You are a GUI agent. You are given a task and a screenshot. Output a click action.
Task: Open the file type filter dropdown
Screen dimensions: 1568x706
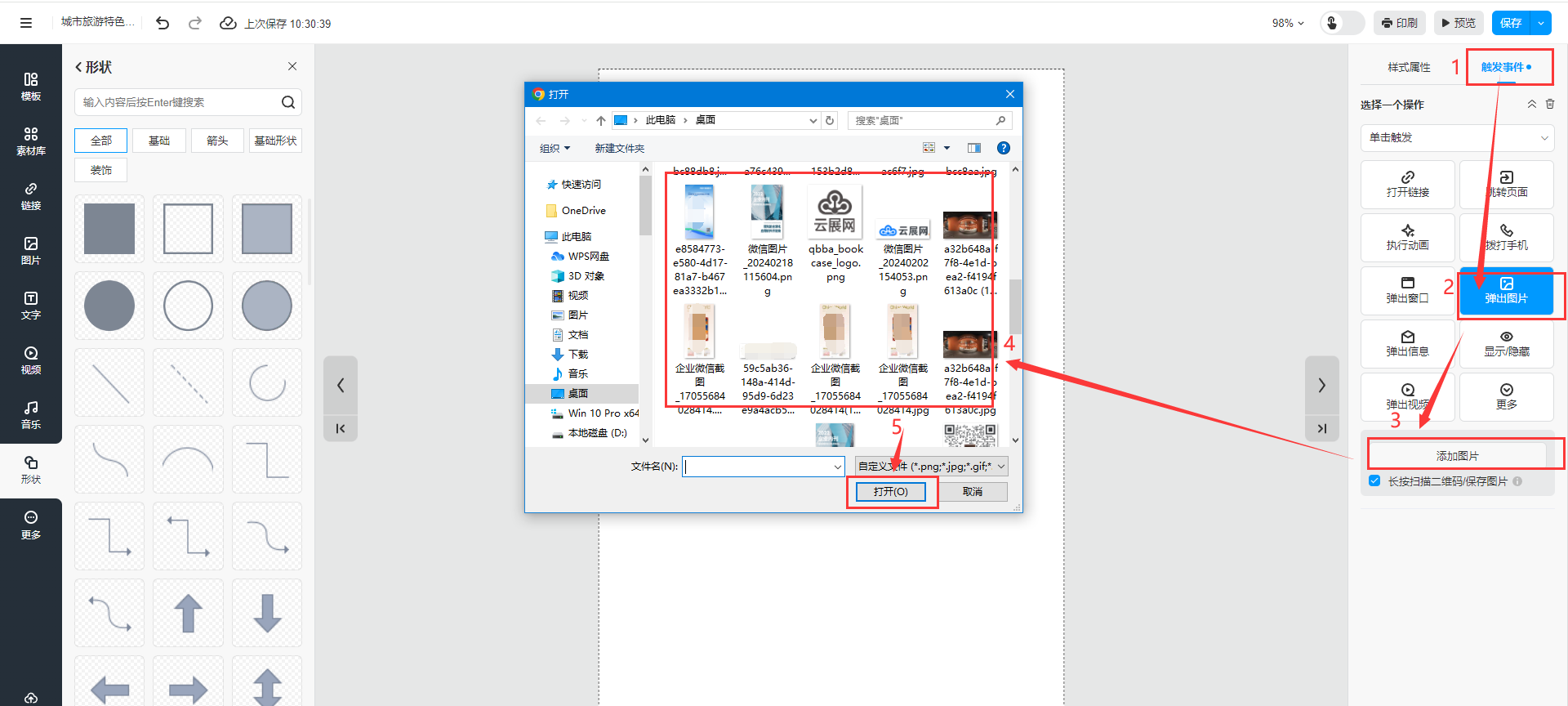coord(931,467)
